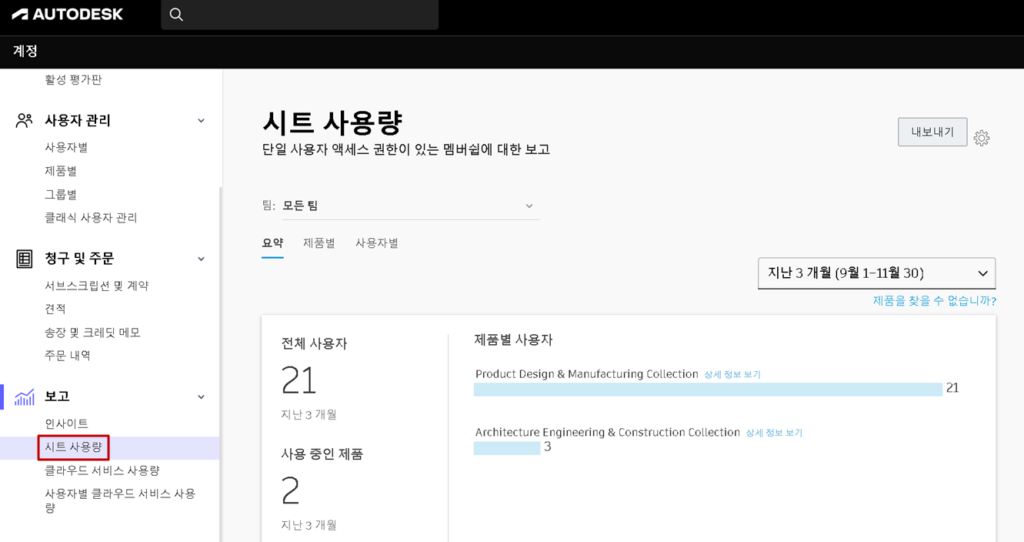Open 클라우드 서비스 사용량
The width and height of the screenshot is (1024, 542).
coord(102,470)
